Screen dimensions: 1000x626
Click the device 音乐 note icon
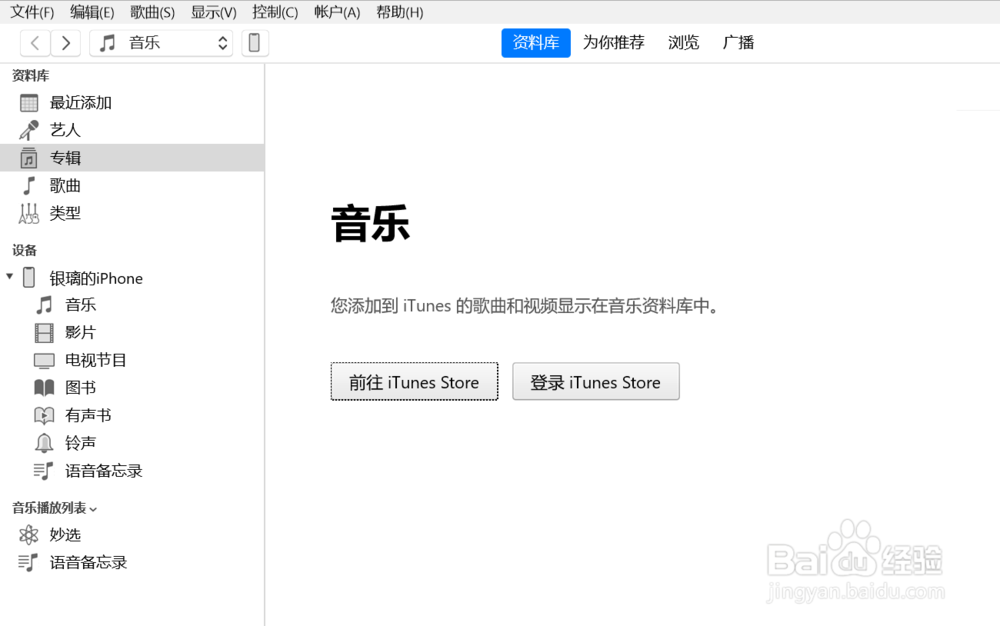pos(44,305)
